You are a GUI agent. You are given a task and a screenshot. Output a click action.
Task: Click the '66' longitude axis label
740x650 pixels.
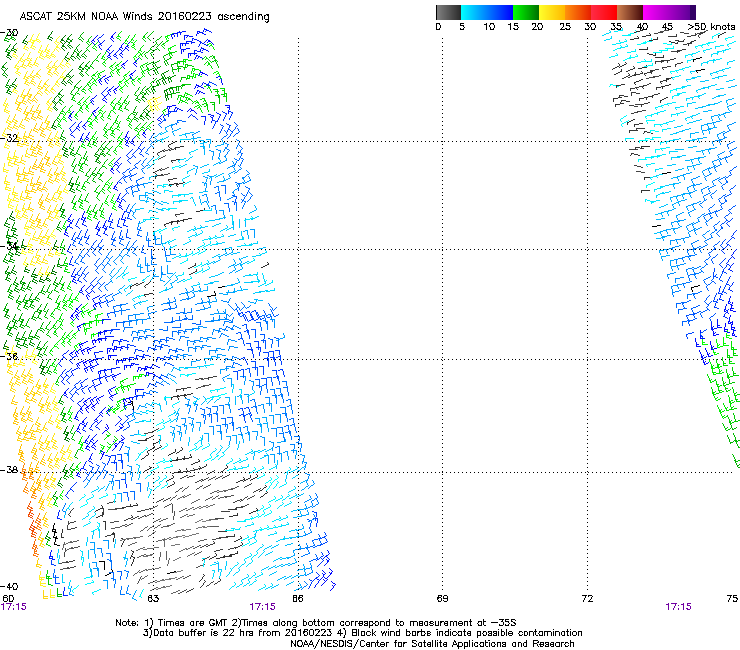pyautogui.click(x=297, y=599)
